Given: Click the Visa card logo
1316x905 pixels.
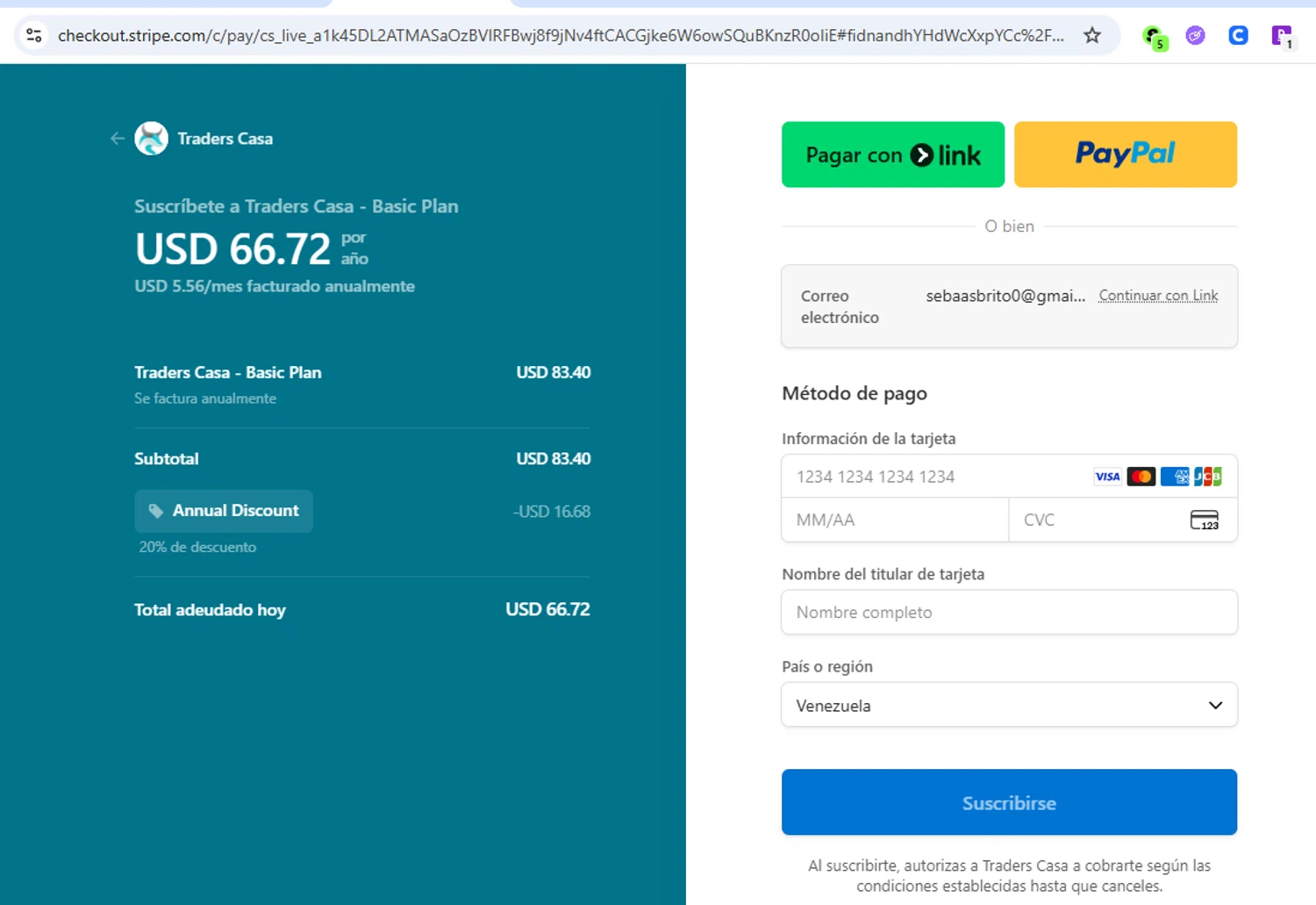Looking at the screenshot, I should coord(1107,477).
